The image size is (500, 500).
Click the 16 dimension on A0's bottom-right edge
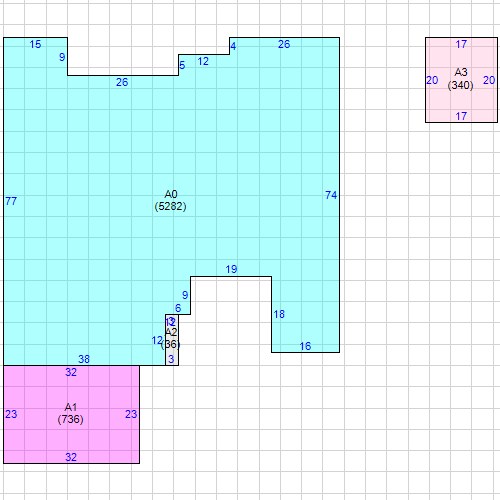point(305,346)
